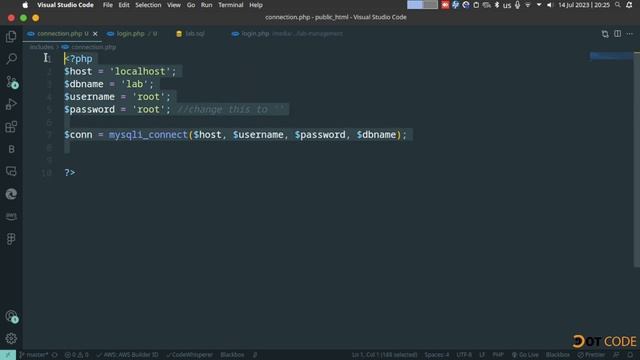Change file encoding via UTF-8

464,355
